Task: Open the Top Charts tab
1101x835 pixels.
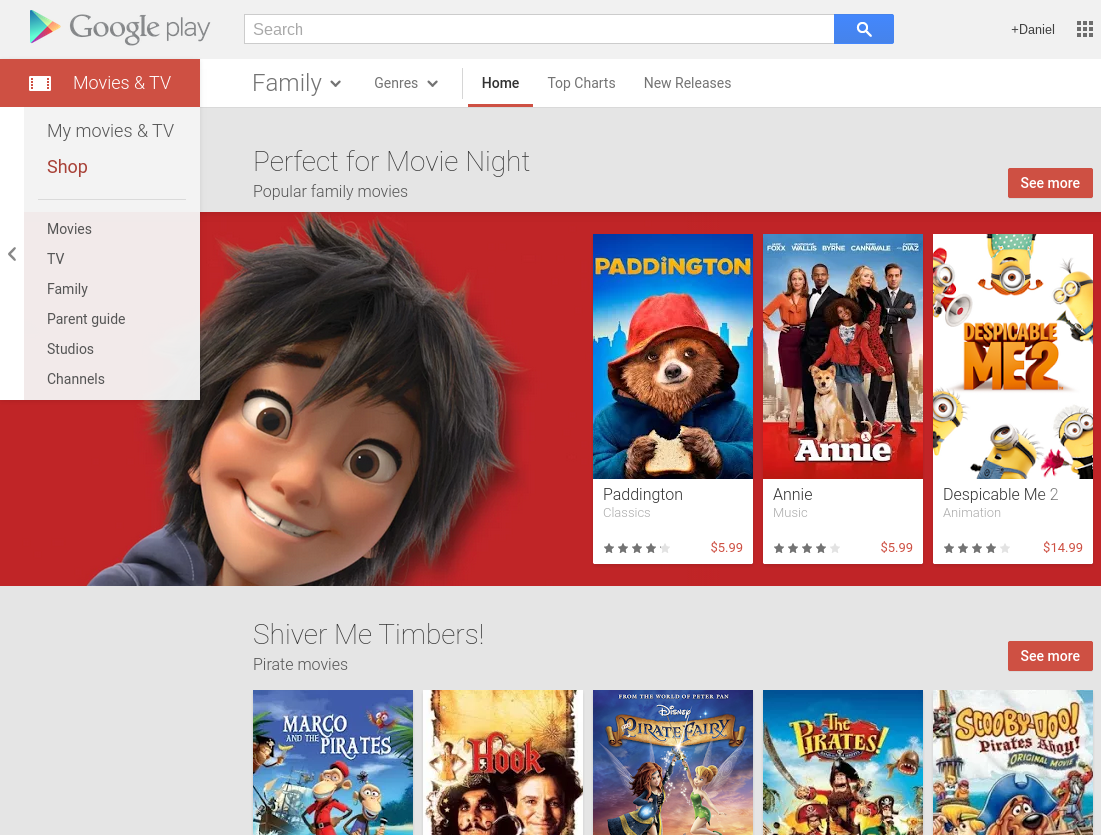Action: click(x=581, y=83)
